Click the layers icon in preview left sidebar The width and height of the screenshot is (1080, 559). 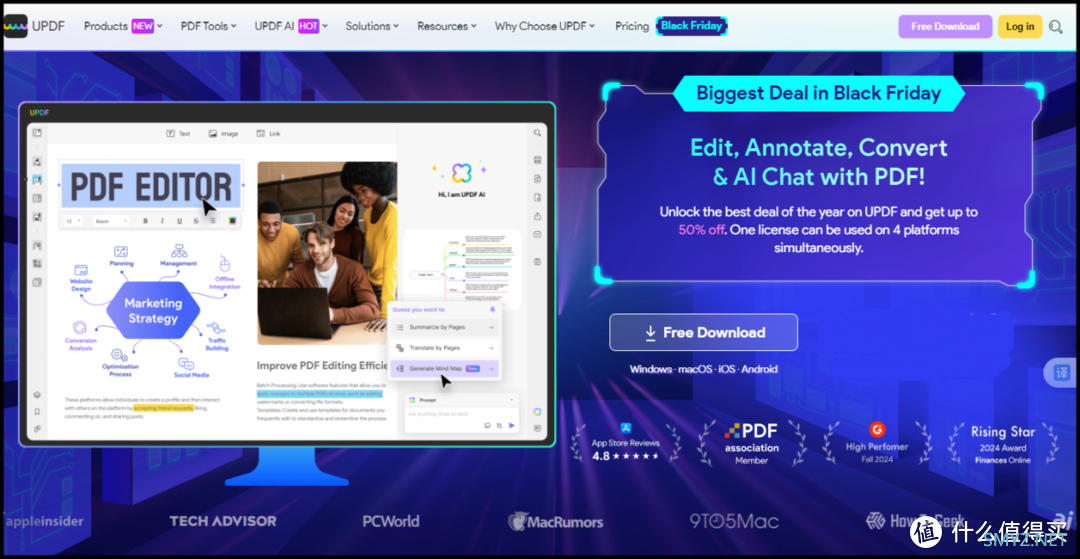(37, 395)
